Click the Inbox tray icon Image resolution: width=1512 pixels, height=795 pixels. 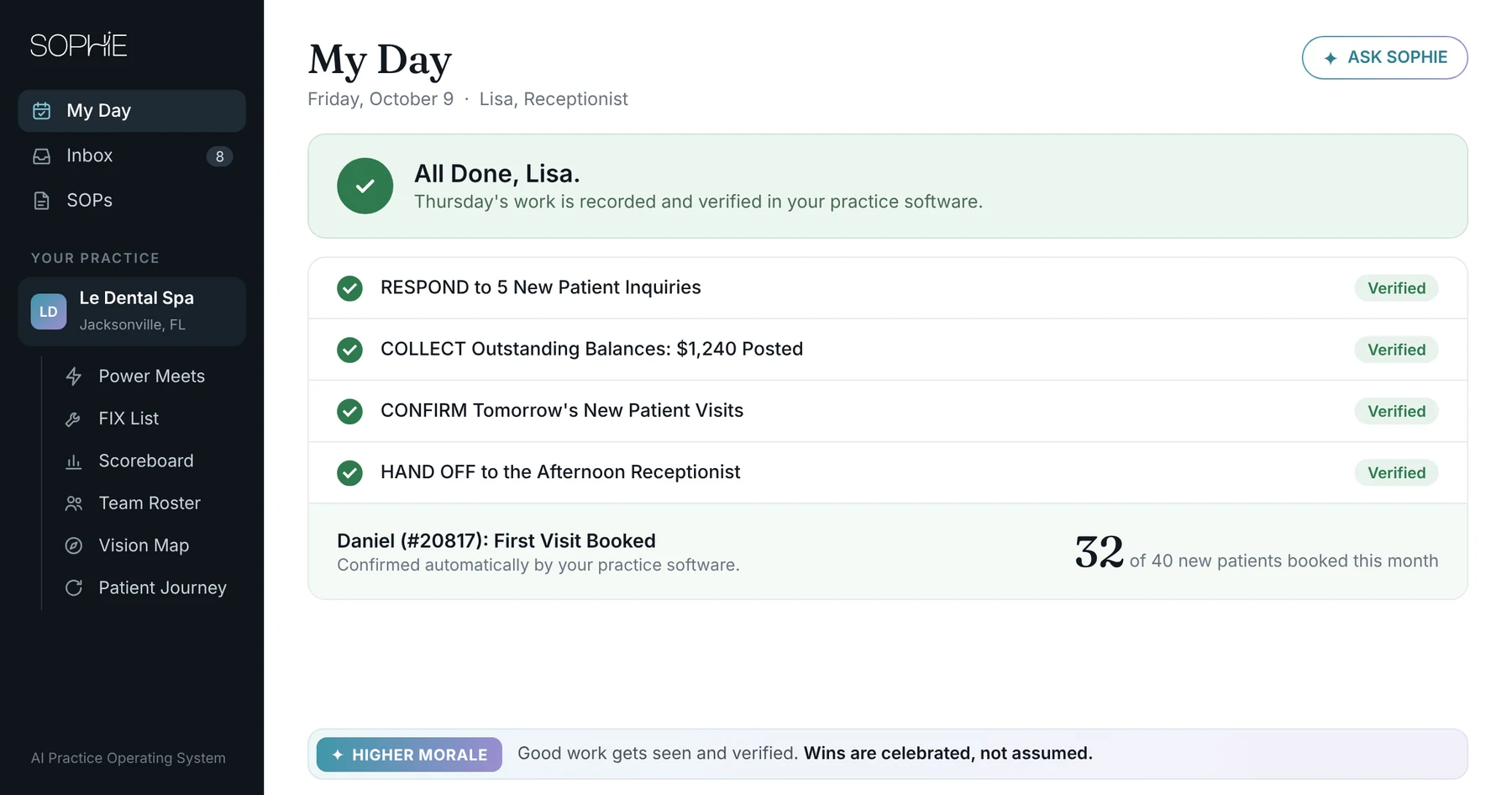(x=42, y=156)
